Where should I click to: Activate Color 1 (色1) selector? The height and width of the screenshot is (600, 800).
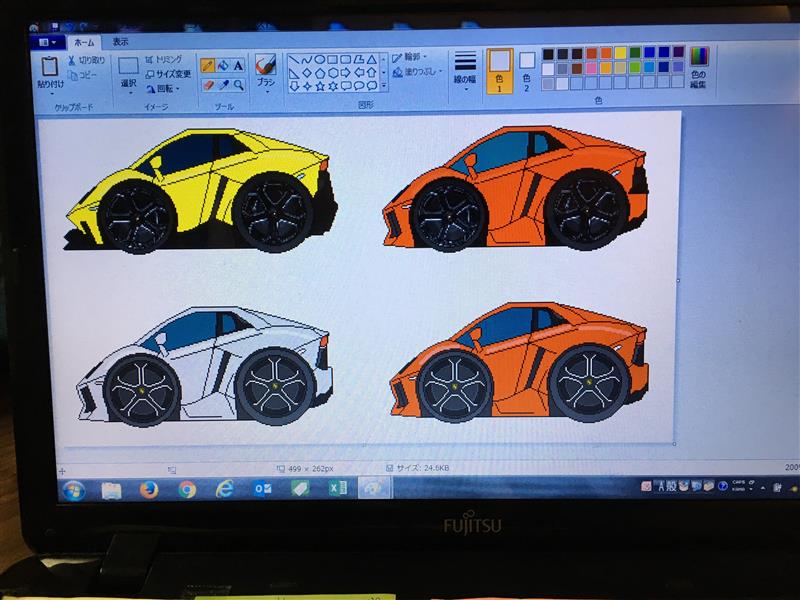[499, 71]
